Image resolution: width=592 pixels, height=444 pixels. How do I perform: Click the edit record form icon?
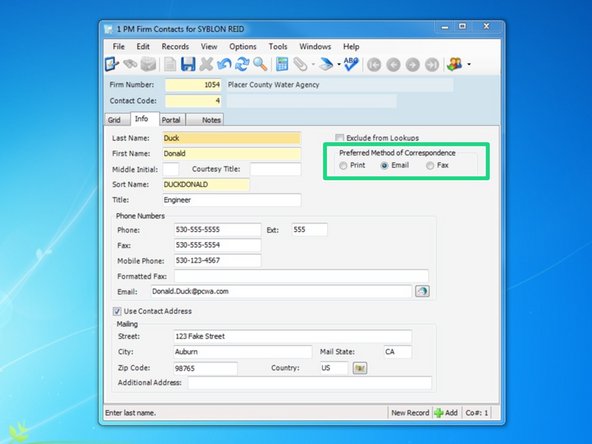tap(111, 64)
